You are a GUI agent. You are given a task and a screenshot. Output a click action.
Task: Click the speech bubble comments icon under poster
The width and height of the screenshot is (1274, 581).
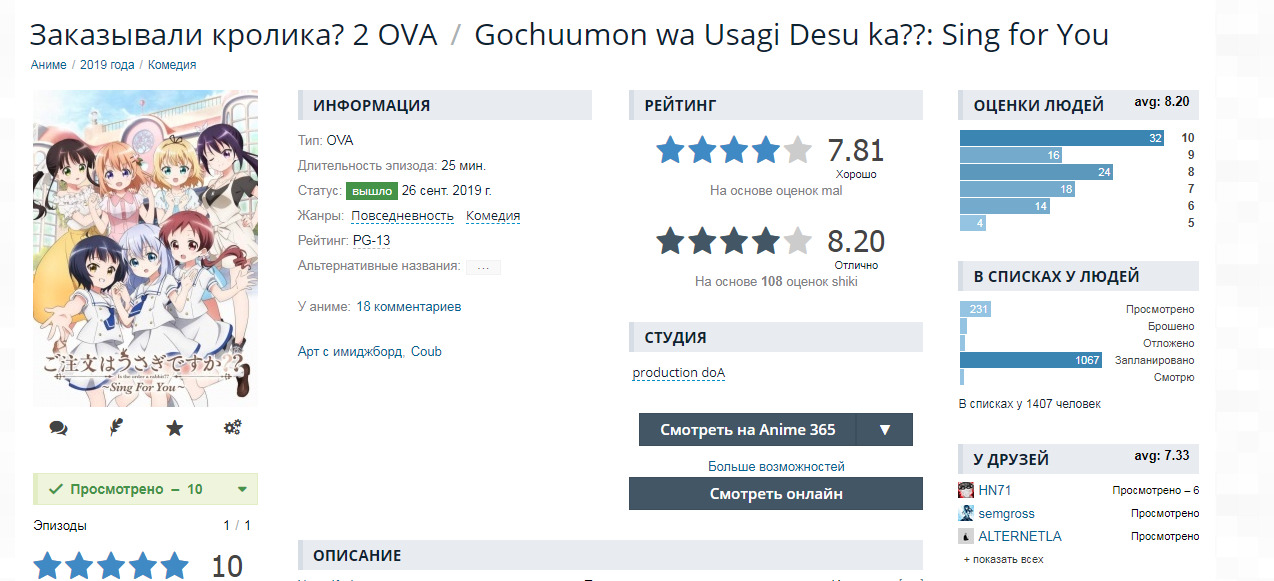point(58,428)
